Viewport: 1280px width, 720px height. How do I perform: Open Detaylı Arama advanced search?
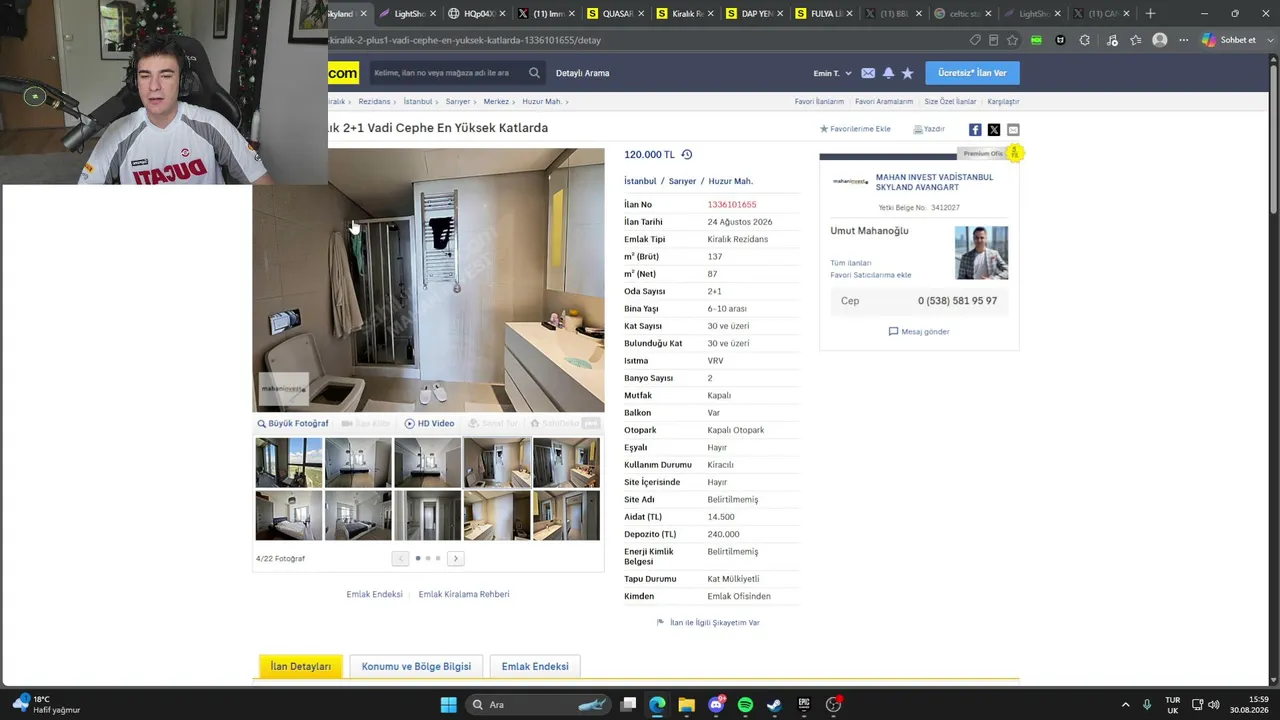pyautogui.click(x=582, y=73)
